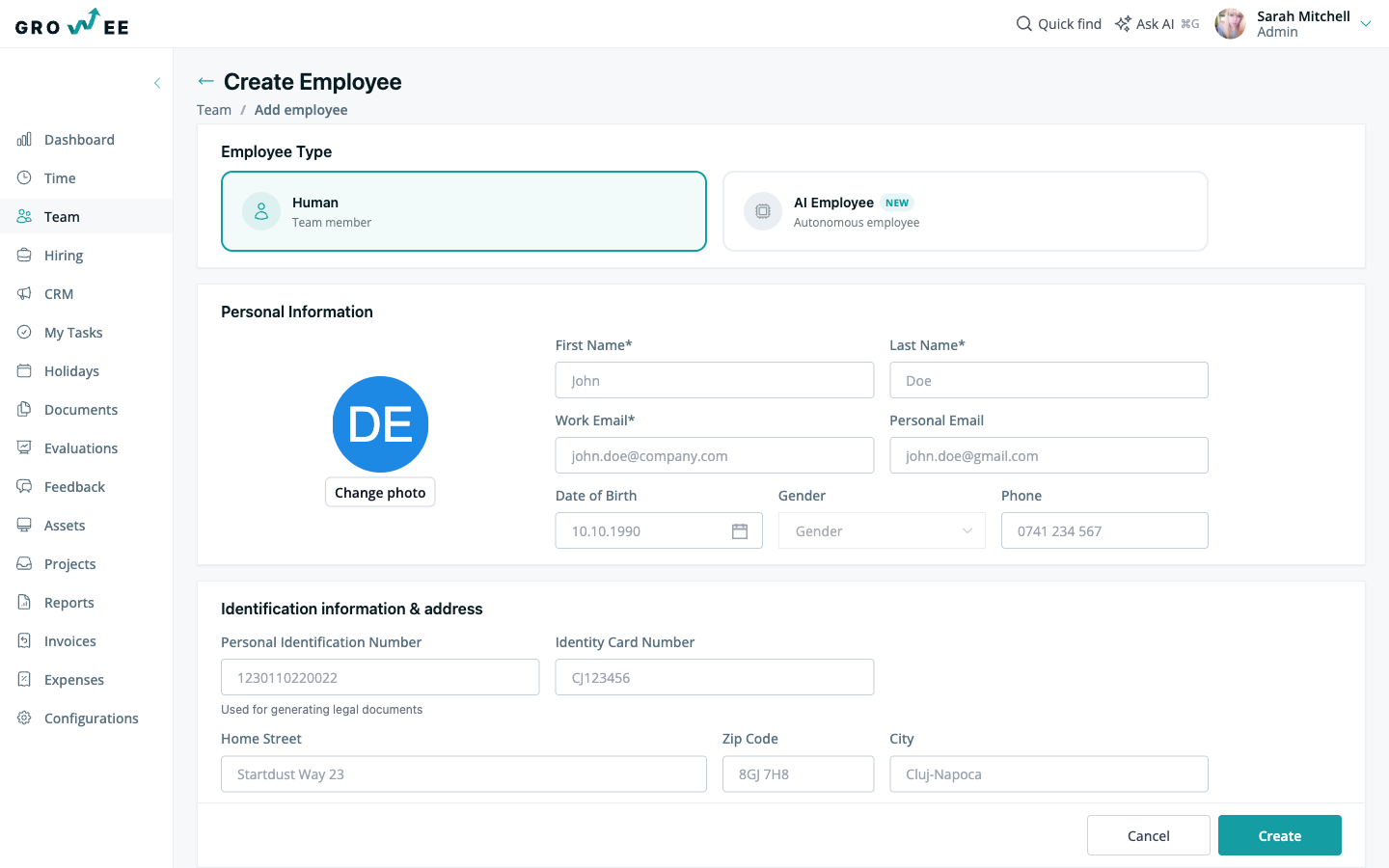This screenshot has width=1389, height=868.
Task: Click Ask AI in the top bar
Action: (x=1157, y=24)
